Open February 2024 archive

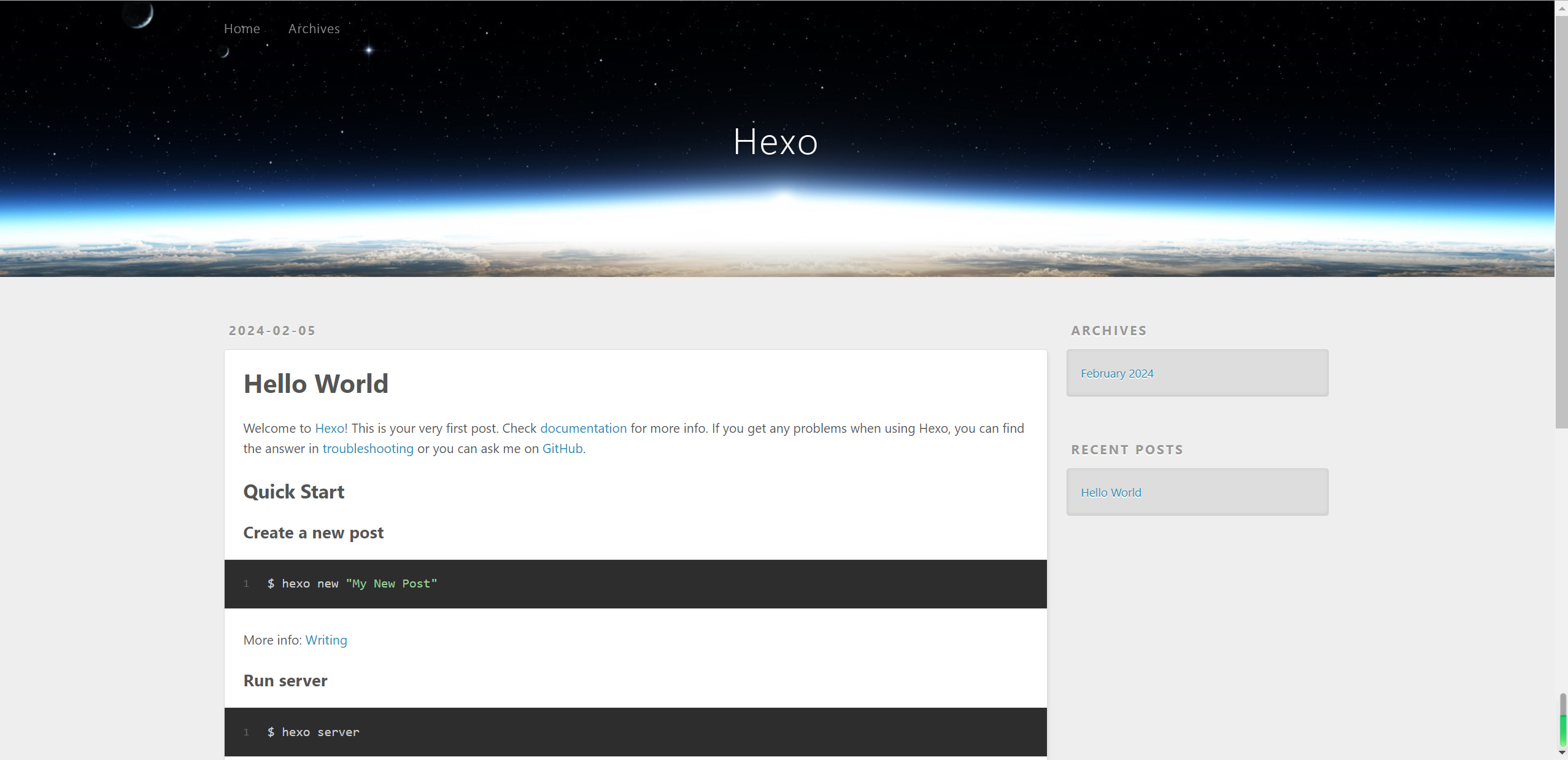(x=1116, y=374)
